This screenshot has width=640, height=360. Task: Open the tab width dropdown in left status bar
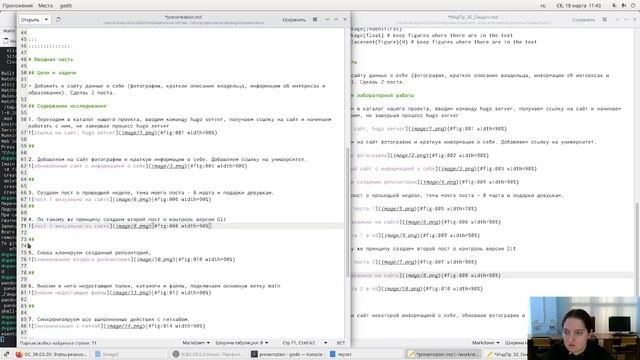point(242,343)
